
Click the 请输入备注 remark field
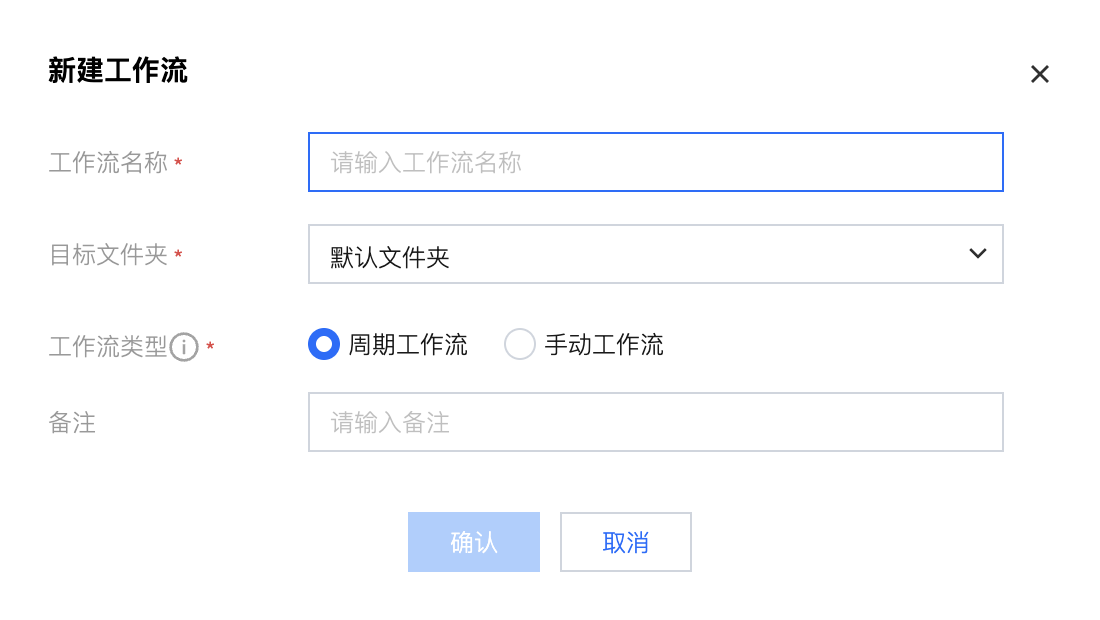click(655, 422)
